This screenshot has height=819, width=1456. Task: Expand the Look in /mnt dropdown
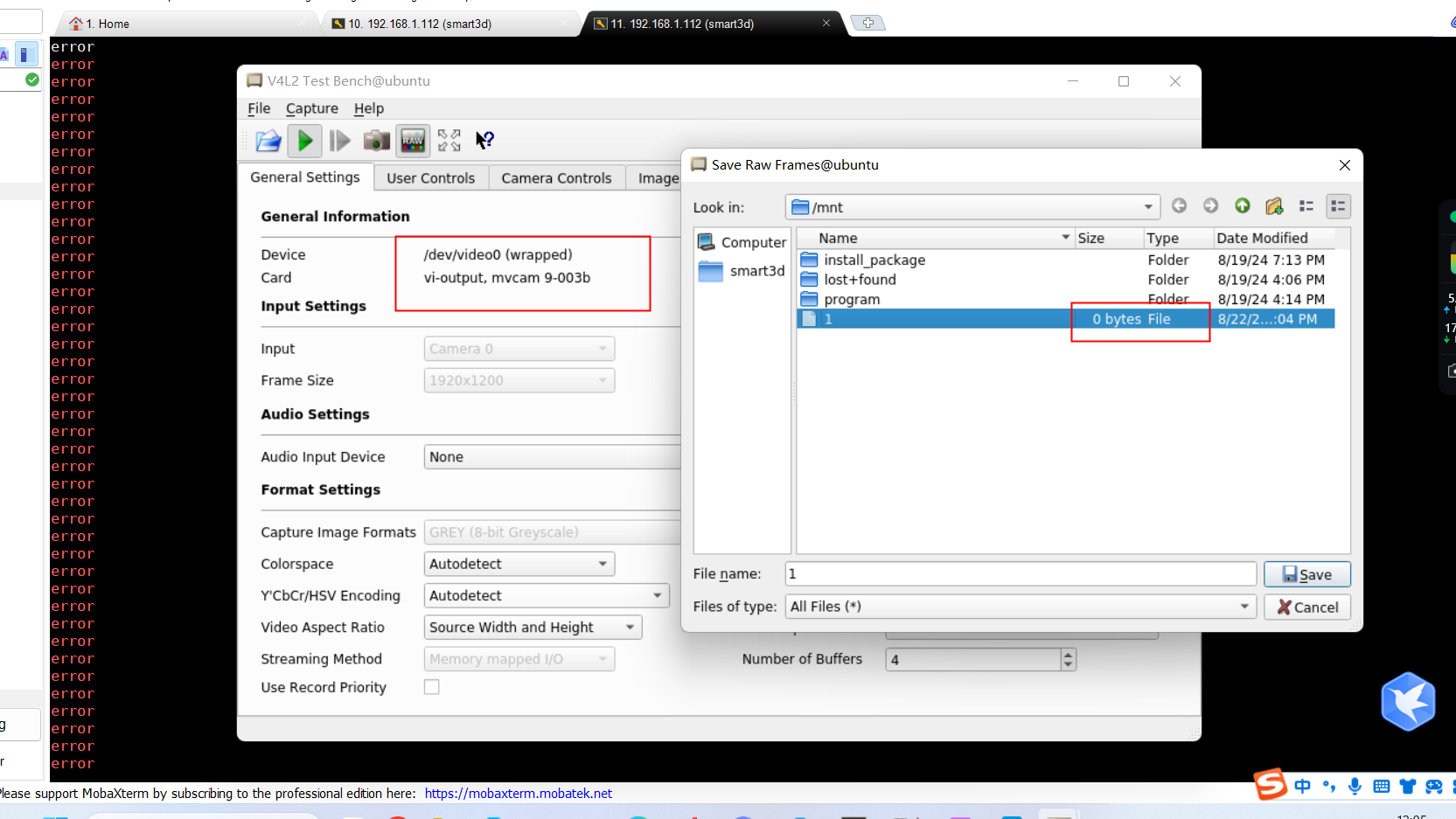[x=1147, y=207]
